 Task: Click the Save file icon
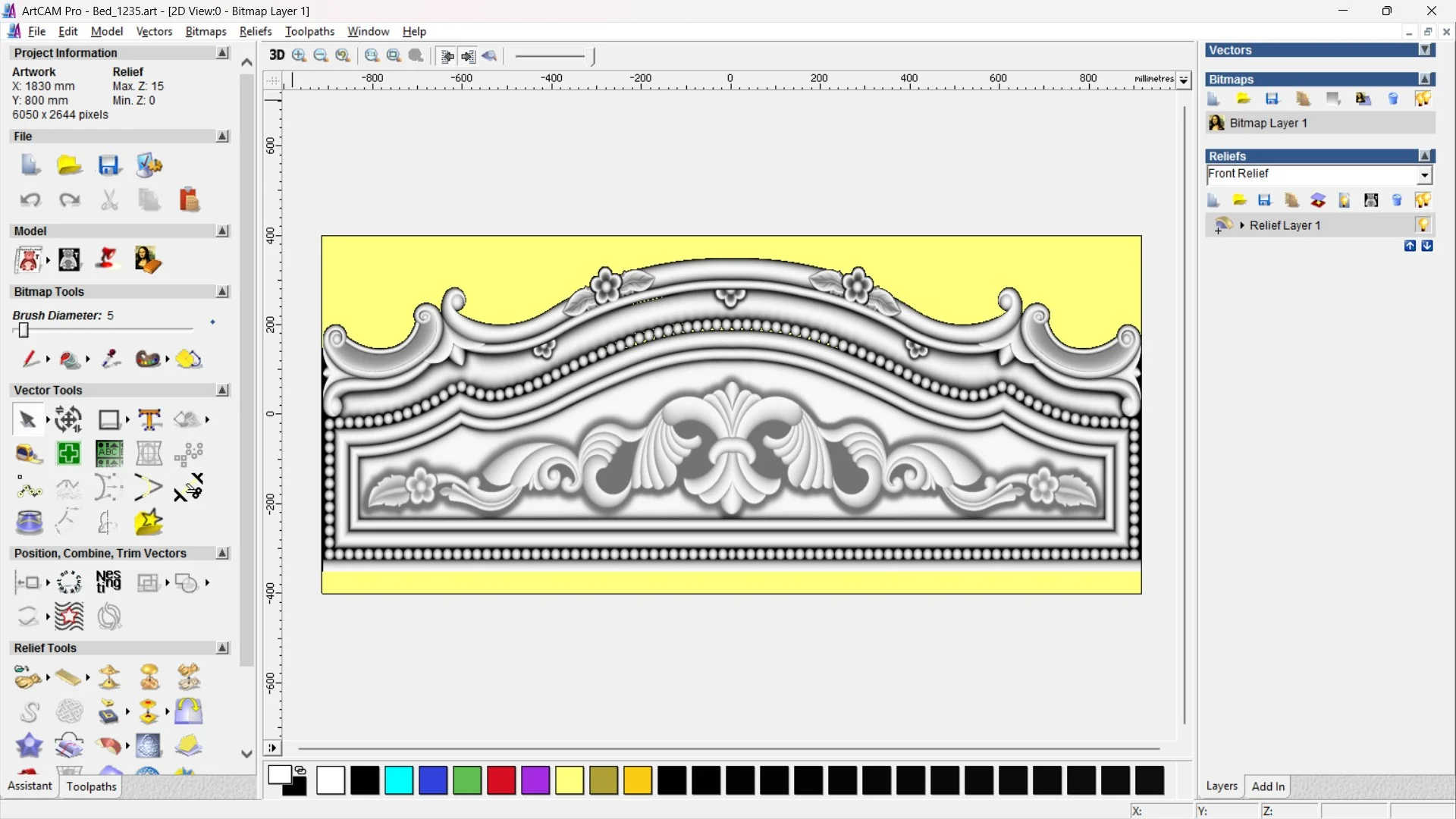[x=109, y=165]
